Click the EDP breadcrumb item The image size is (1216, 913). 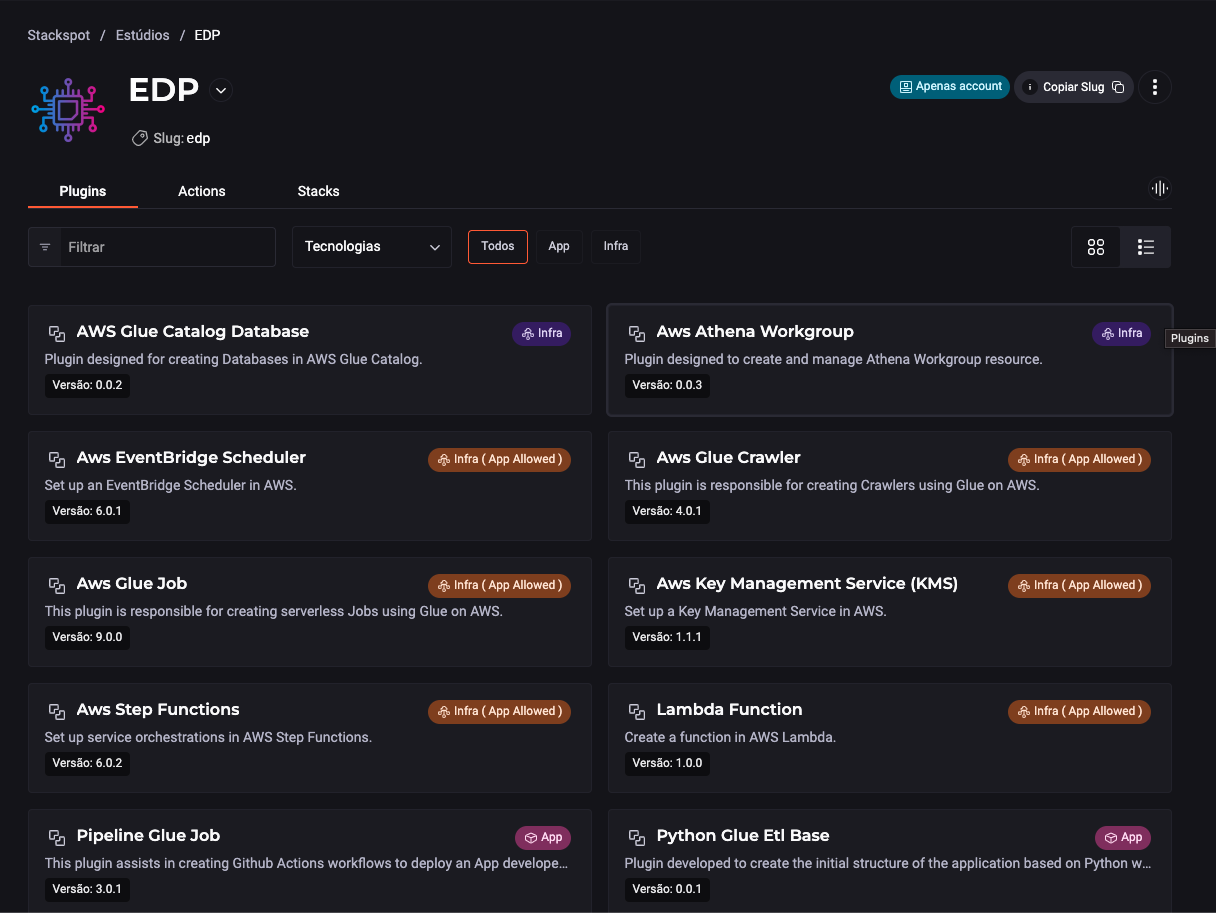[207, 35]
